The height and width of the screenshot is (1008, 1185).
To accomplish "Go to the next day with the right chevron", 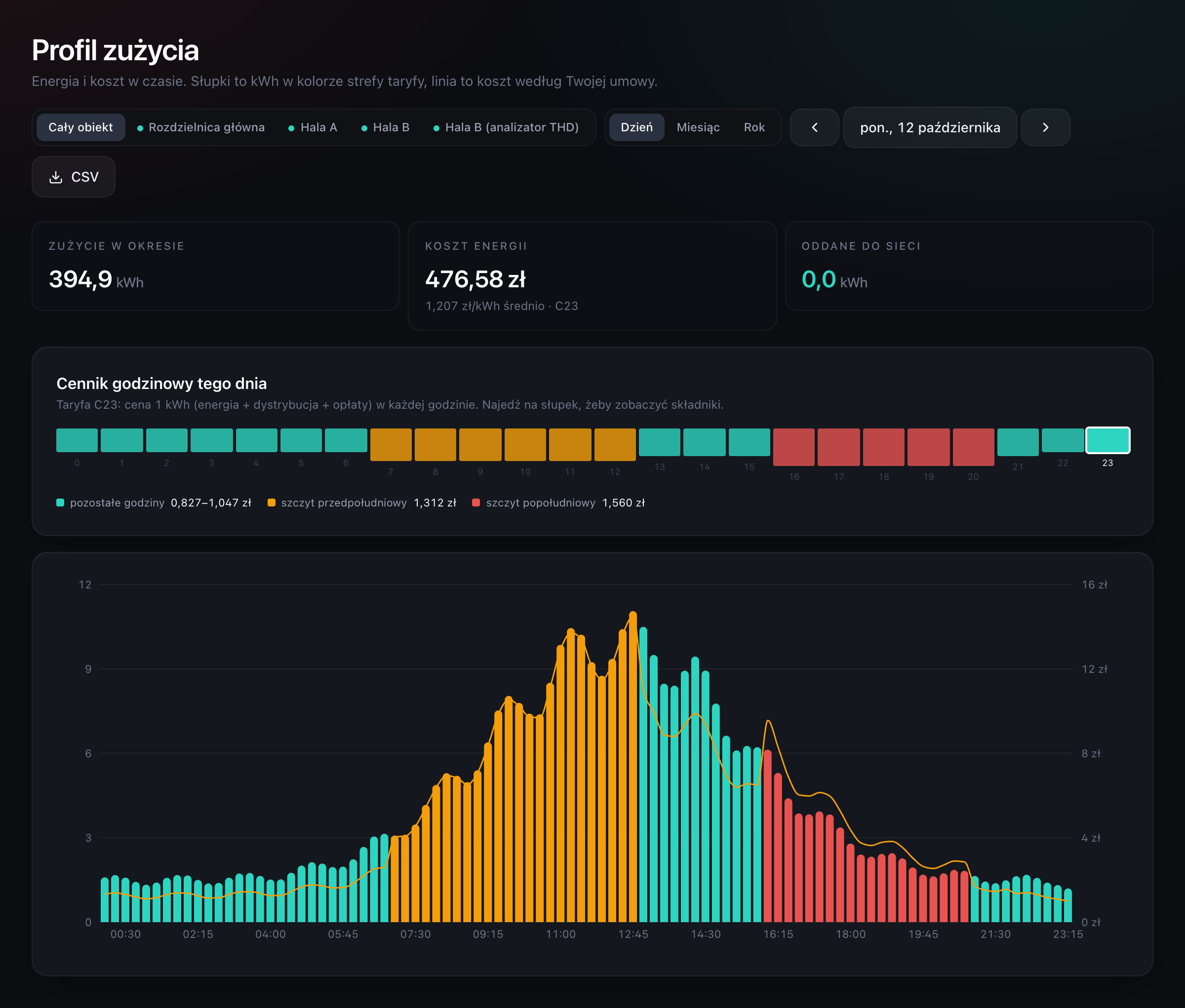I will point(1045,127).
